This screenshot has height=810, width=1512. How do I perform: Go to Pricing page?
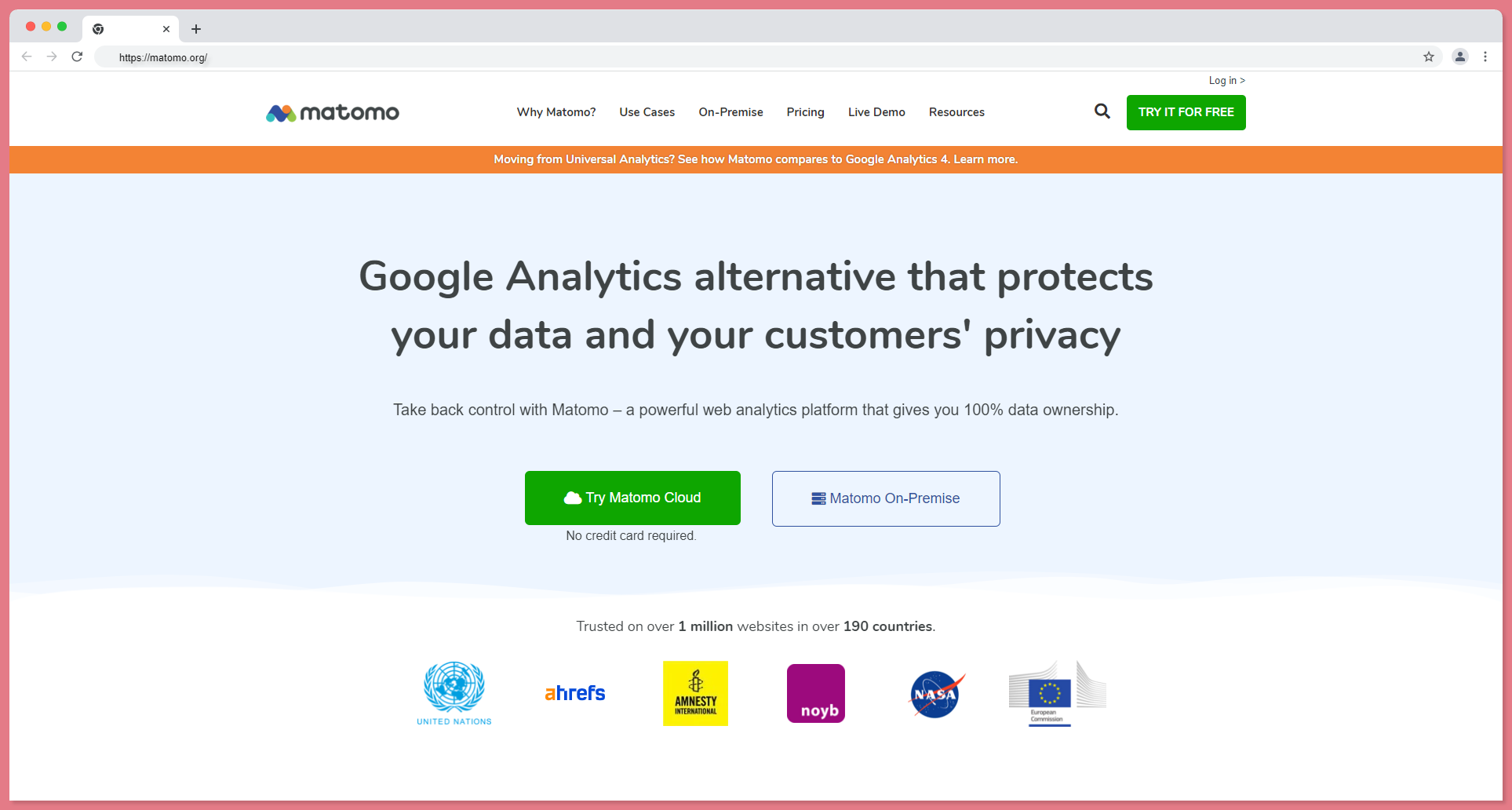click(x=806, y=112)
